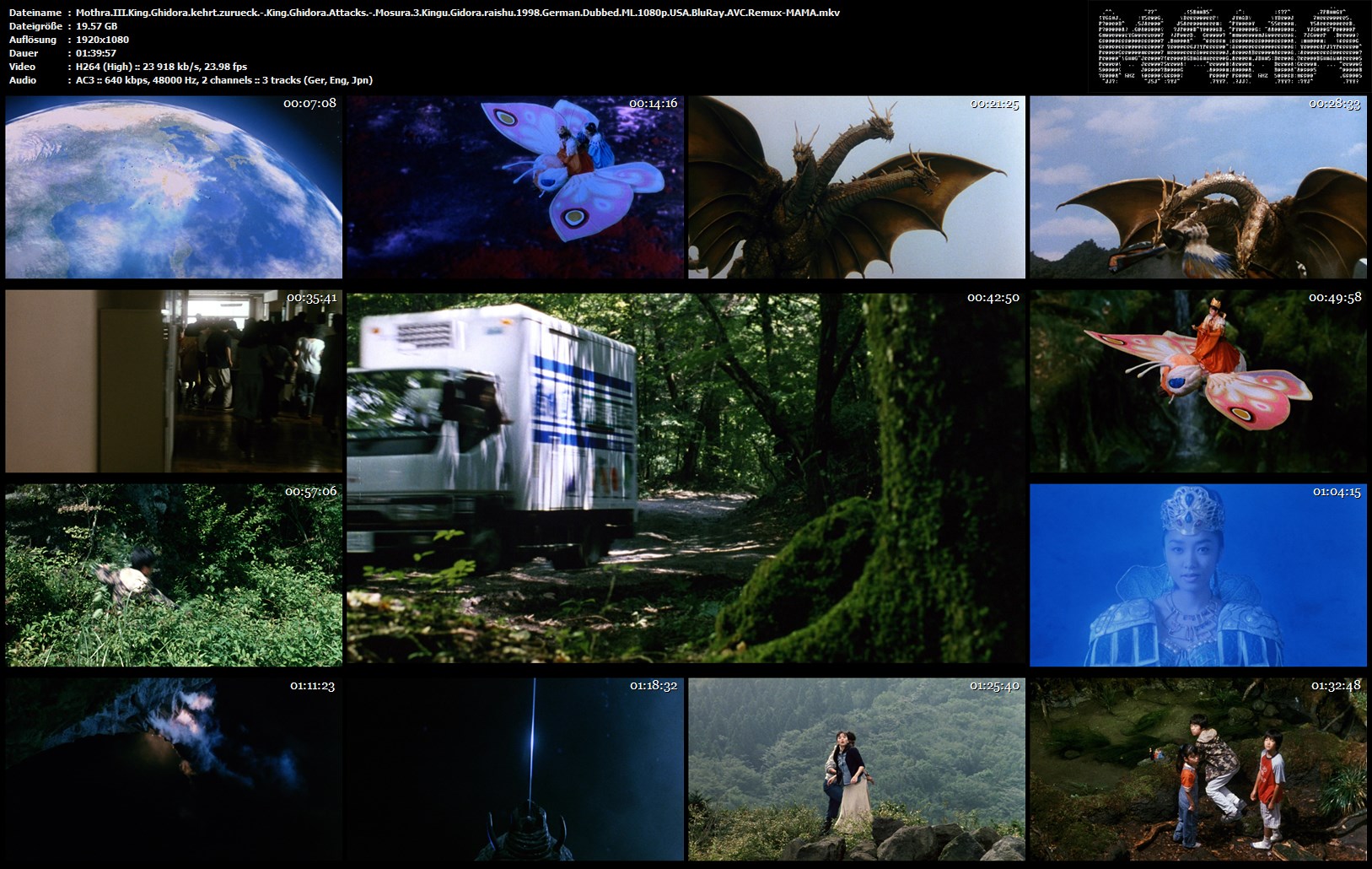
Task: Click the blue crowned woman thumbnail at 01:04:15
Action: coord(1198,575)
